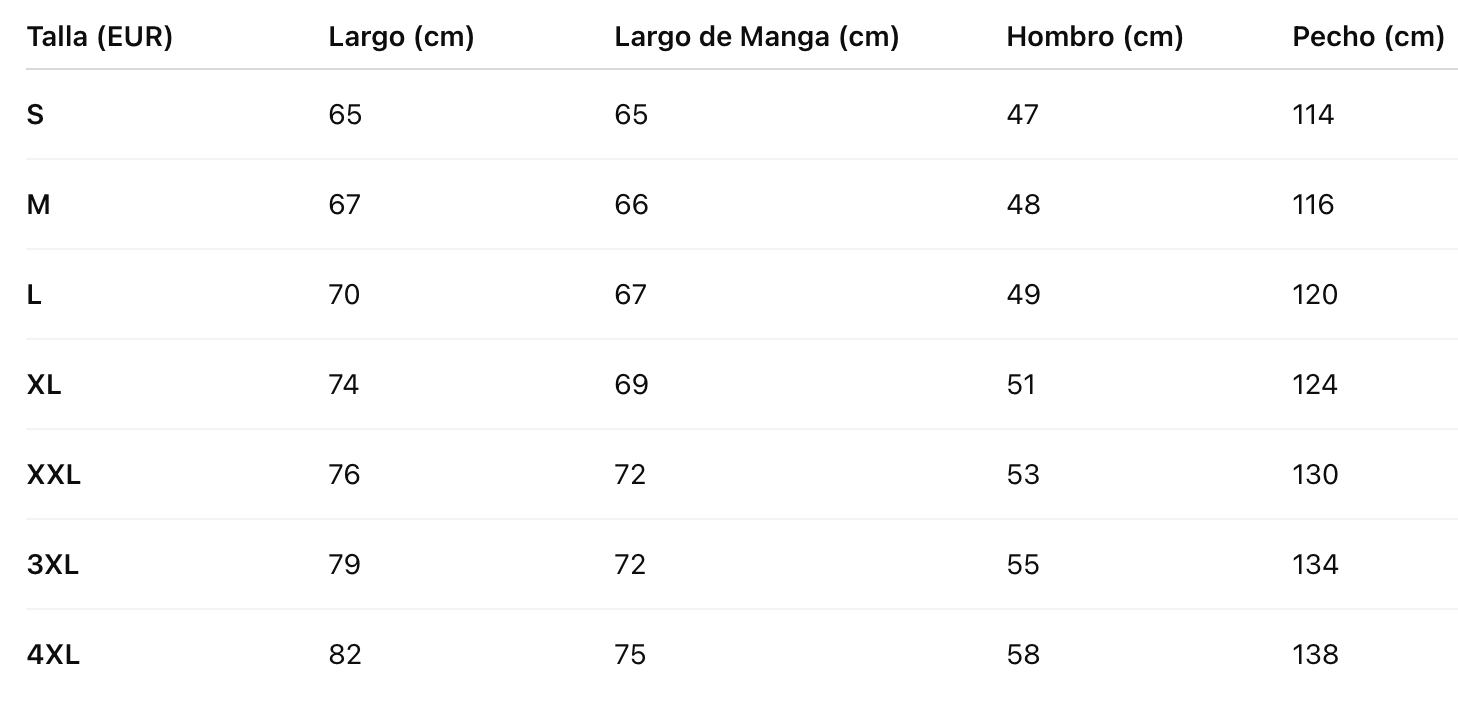The height and width of the screenshot is (704, 1458).
Task: Click the Largo value 70 for size L
Action: click(x=344, y=295)
